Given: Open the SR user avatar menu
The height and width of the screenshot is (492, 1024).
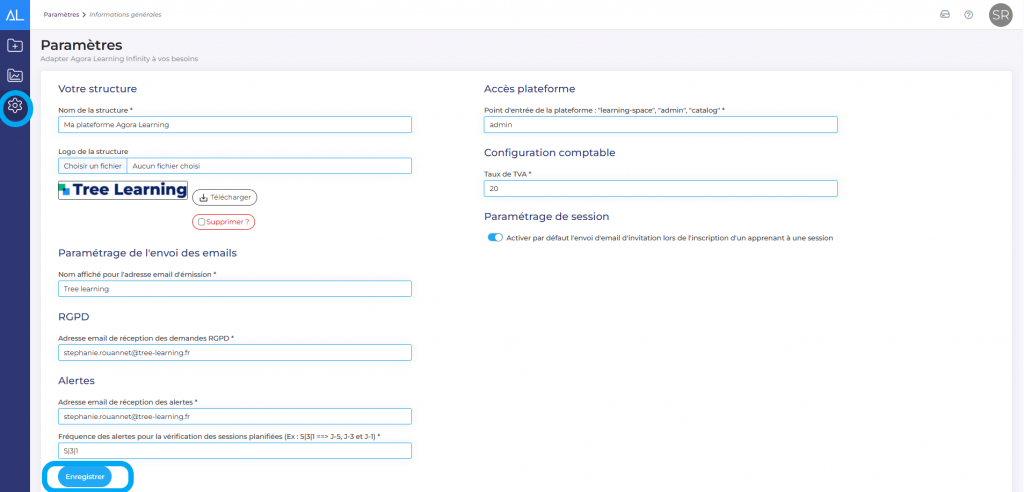Looking at the screenshot, I should click(1000, 14).
